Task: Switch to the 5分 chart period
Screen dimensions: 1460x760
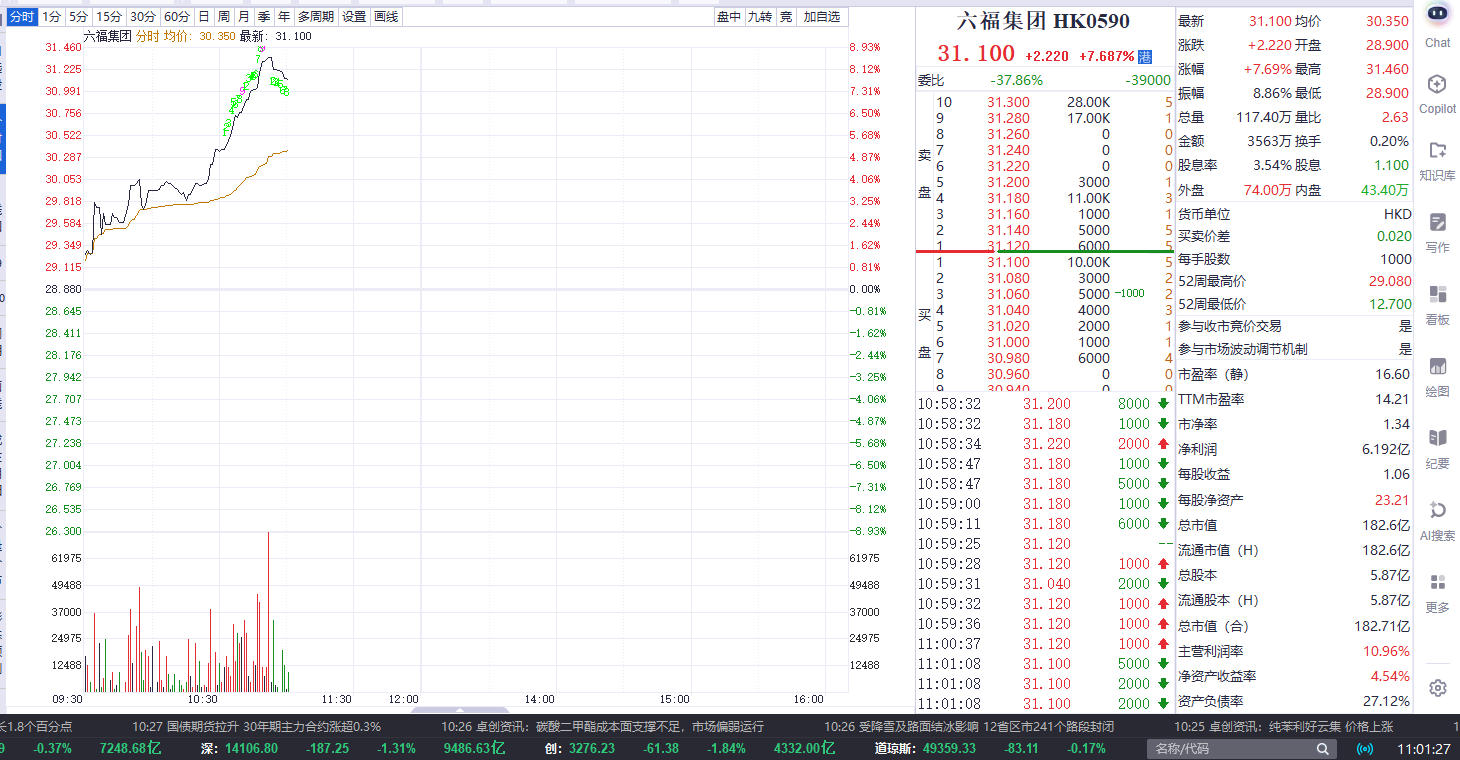Action: pyautogui.click(x=79, y=17)
